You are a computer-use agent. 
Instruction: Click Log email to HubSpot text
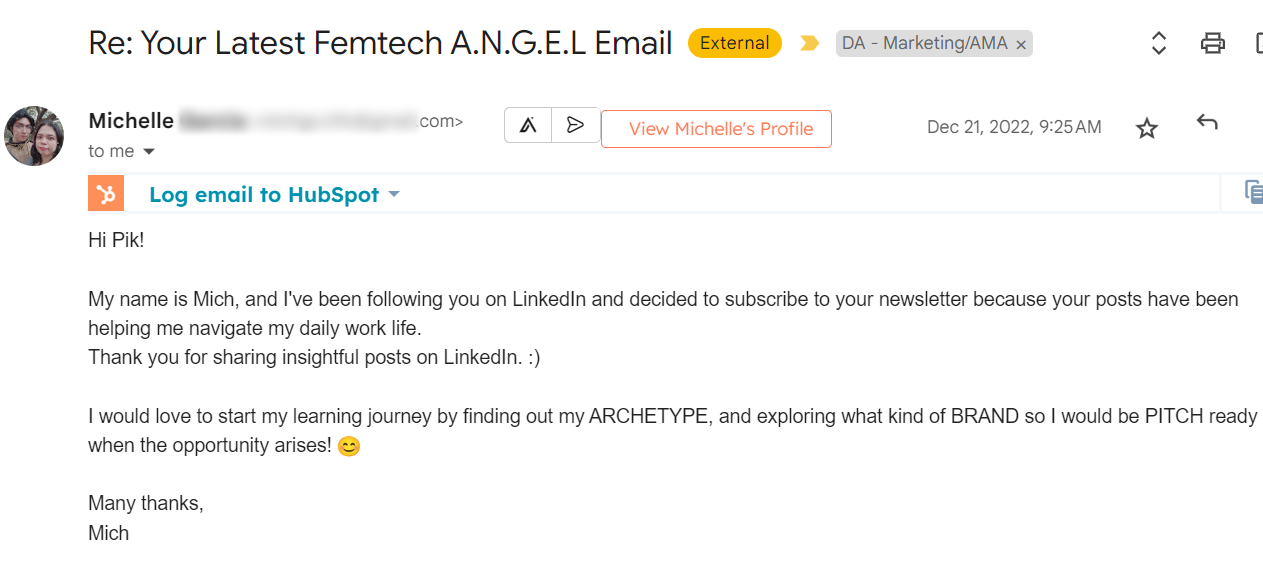tap(264, 195)
